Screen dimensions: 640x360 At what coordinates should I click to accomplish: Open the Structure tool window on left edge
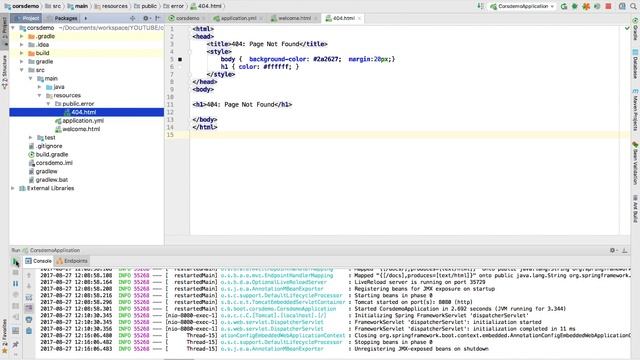click(x=4, y=72)
